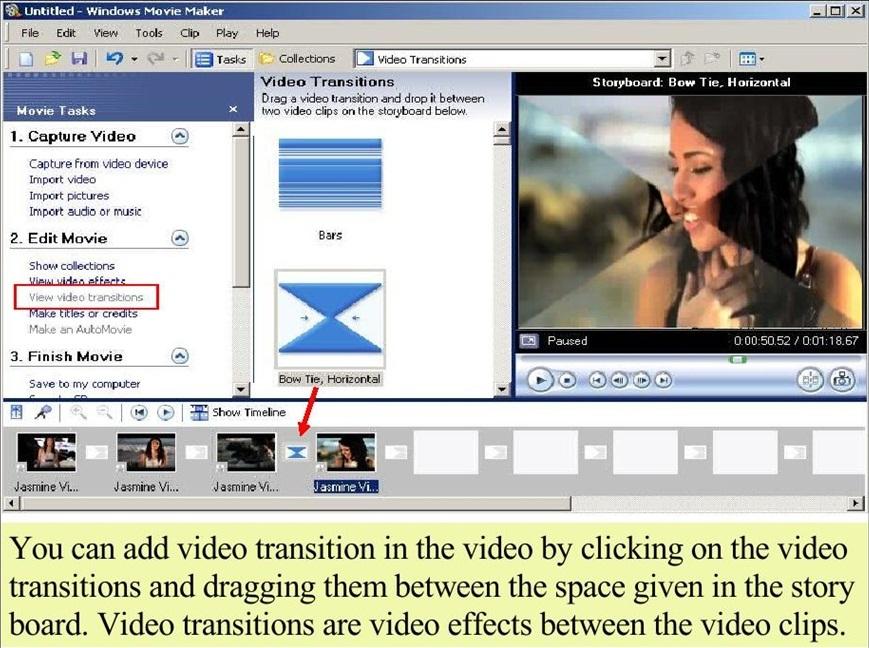The image size is (869, 648).
Task: Toggle the Collections pane button
Action: tap(298, 59)
